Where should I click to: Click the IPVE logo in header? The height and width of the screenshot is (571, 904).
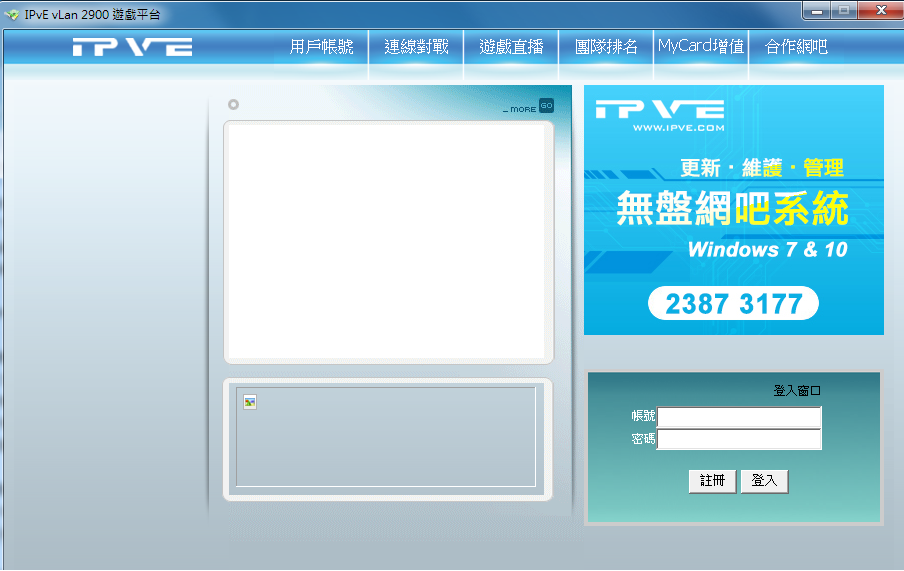[133, 47]
